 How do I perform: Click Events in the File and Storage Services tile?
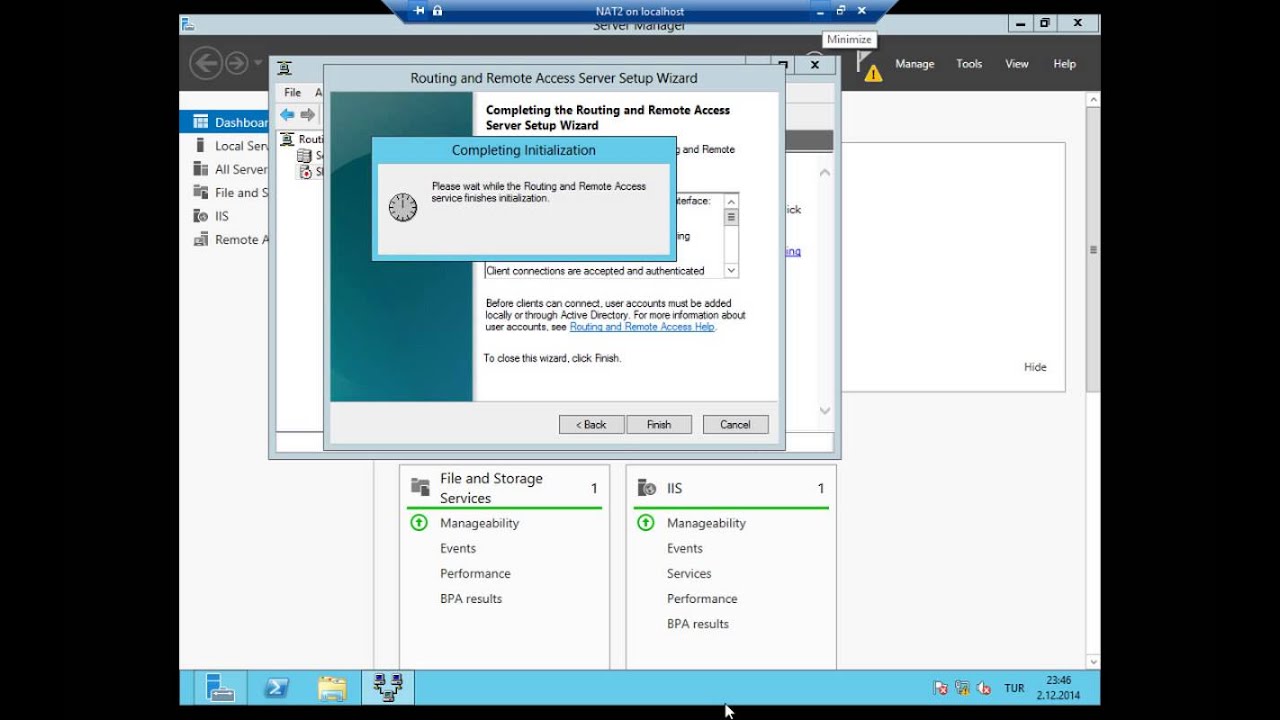pyautogui.click(x=458, y=548)
